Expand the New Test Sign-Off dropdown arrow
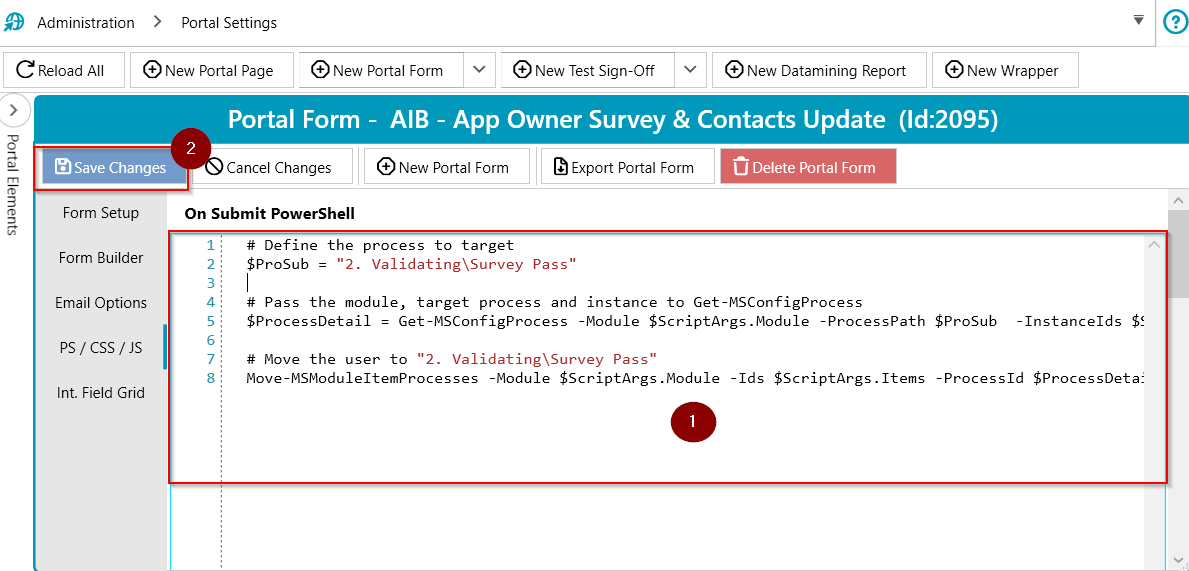Viewport: 1189px width, 571px height. [690, 70]
